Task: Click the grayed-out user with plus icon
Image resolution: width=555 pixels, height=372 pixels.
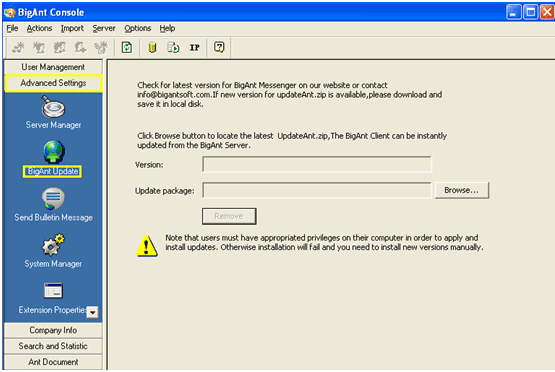Action: click(80, 47)
